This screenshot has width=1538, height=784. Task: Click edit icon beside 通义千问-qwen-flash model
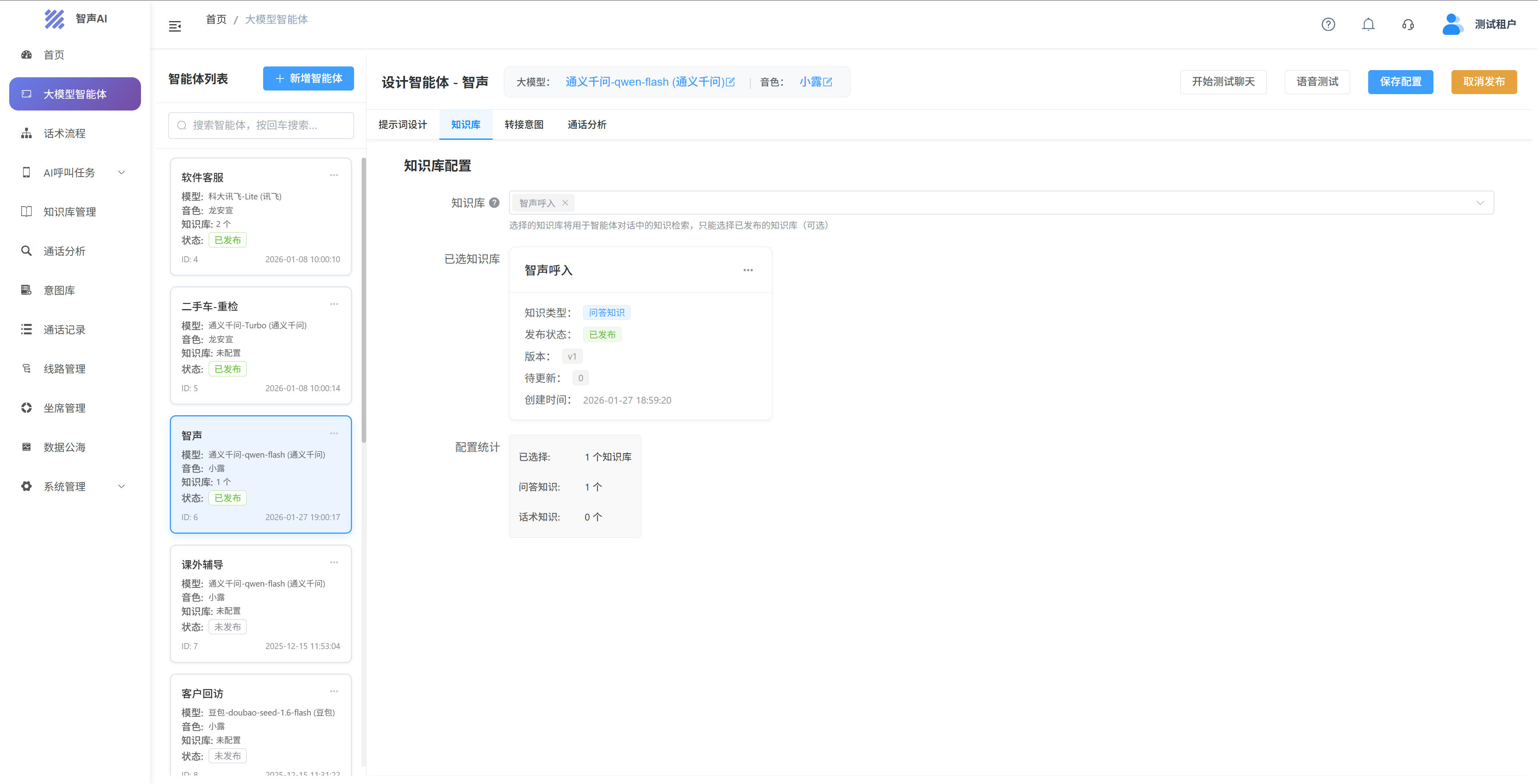coord(730,82)
